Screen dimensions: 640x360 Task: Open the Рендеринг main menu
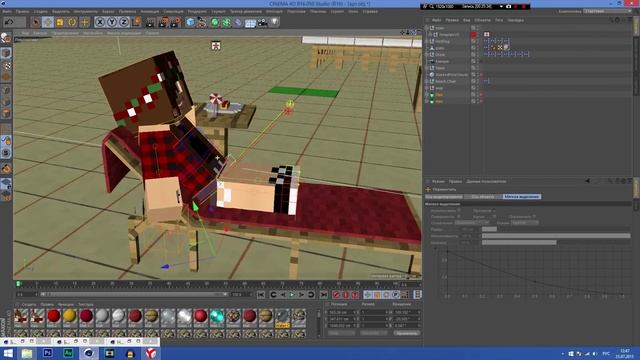pyautogui.click(x=197, y=11)
